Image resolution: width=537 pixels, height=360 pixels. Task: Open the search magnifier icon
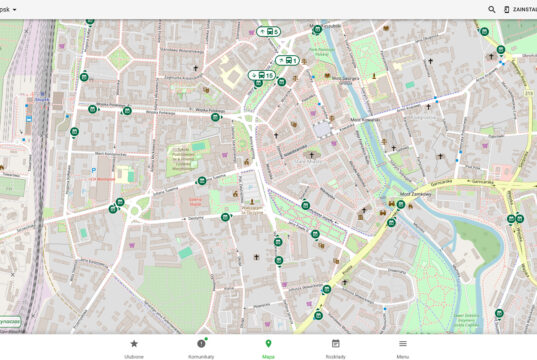491,10
